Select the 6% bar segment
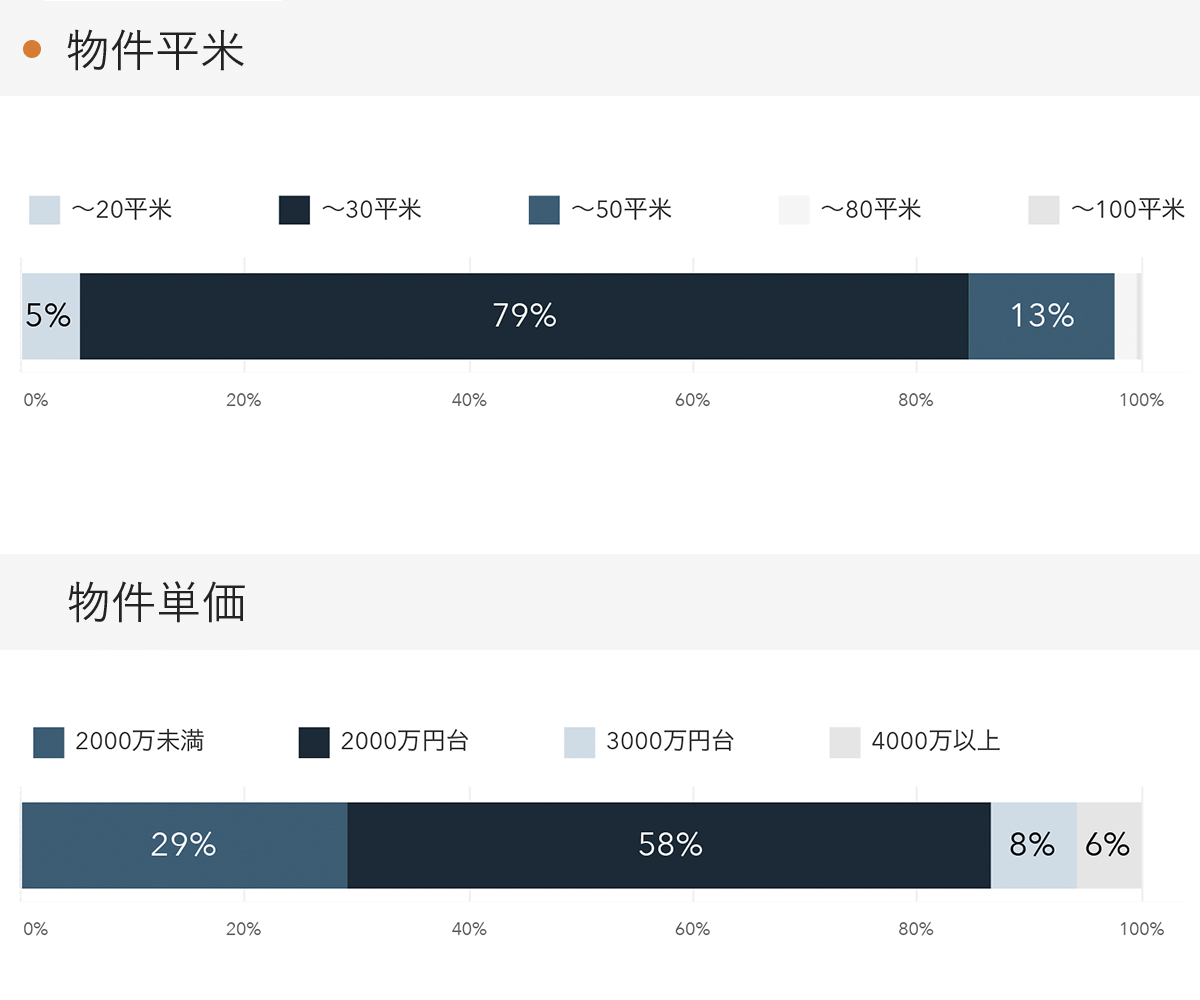The height and width of the screenshot is (1000, 1200). [x=1109, y=845]
